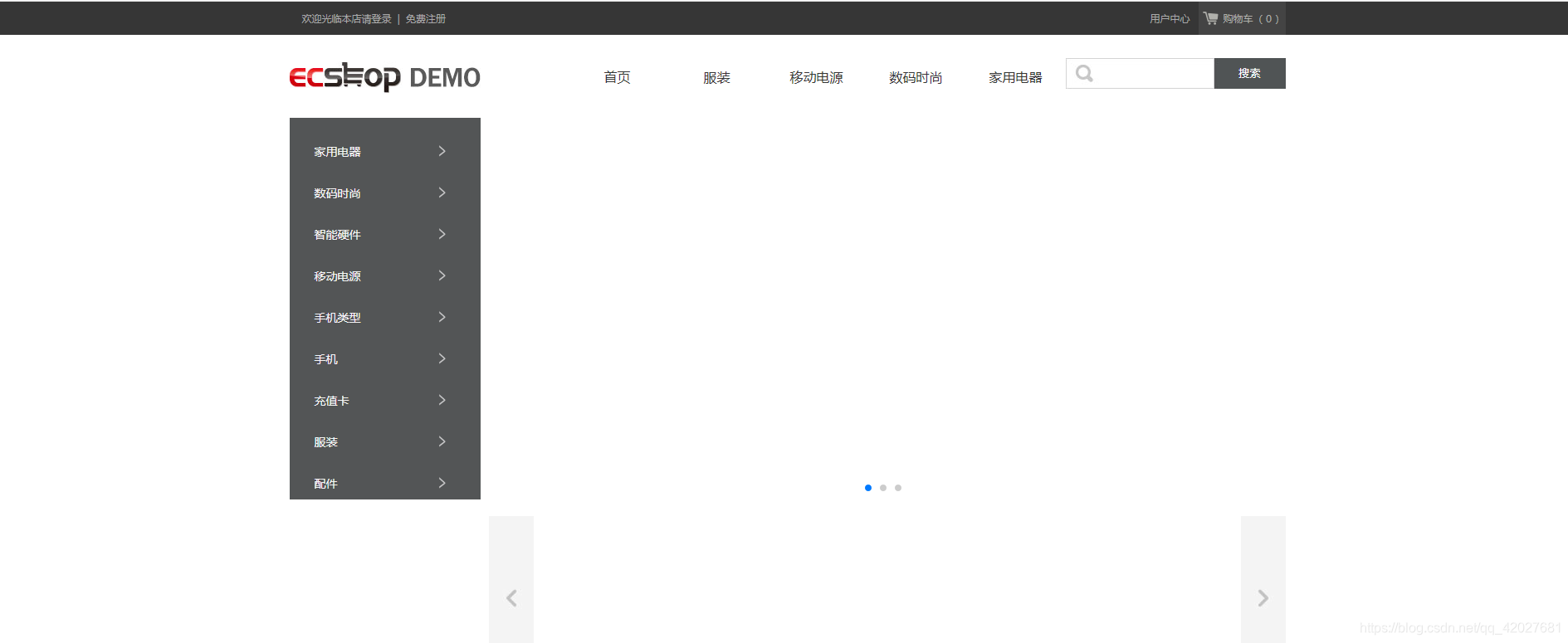Click the 免费注册 link
The width and height of the screenshot is (1568, 643).
pyautogui.click(x=425, y=18)
